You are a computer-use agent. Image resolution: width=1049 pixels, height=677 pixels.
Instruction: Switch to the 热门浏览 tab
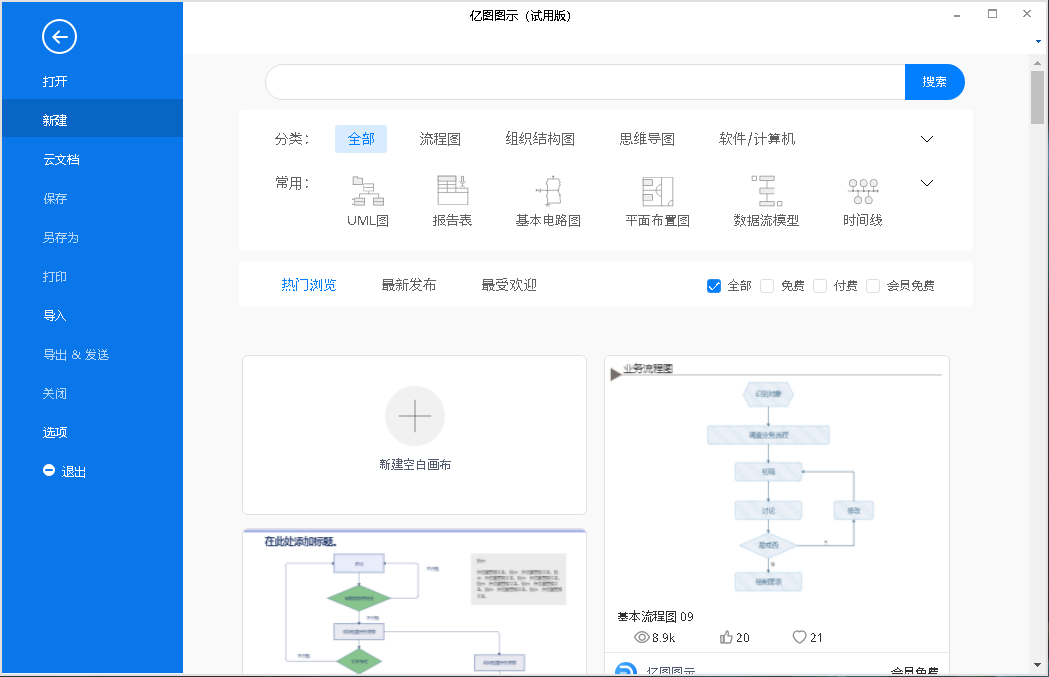coord(308,285)
